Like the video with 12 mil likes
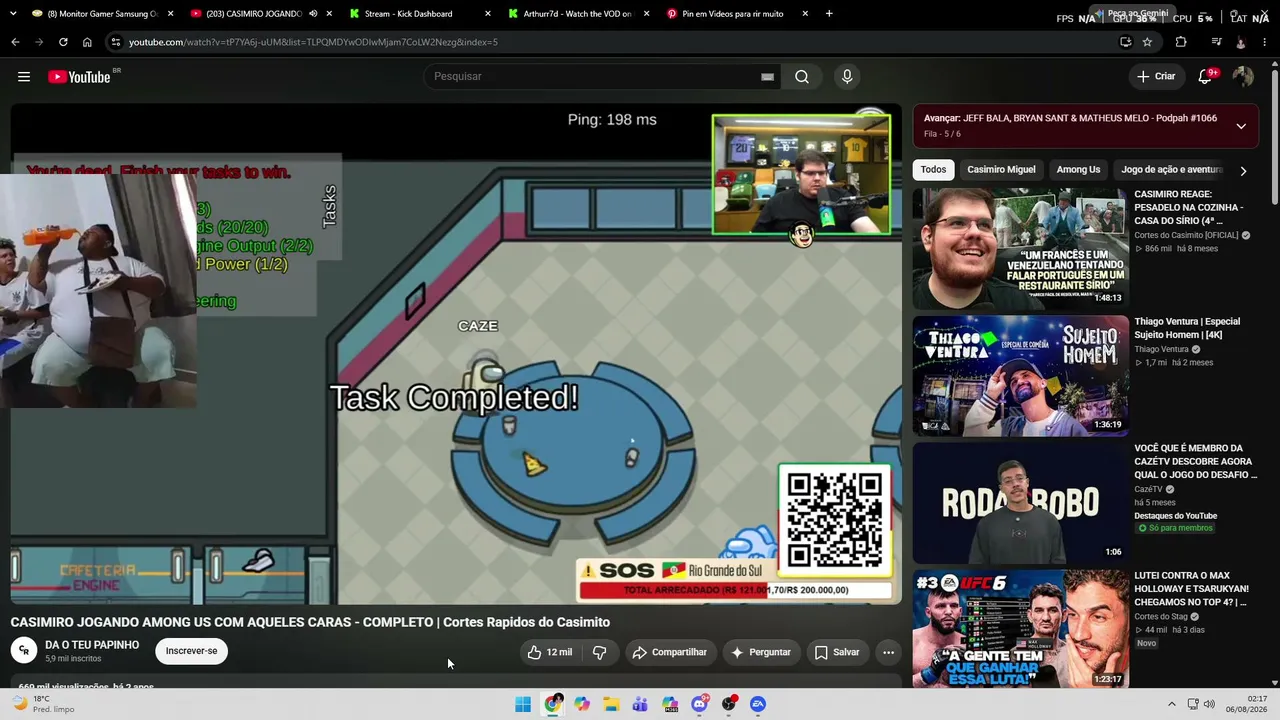This screenshot has height=720, width=1280. click(x=549, y=652)
